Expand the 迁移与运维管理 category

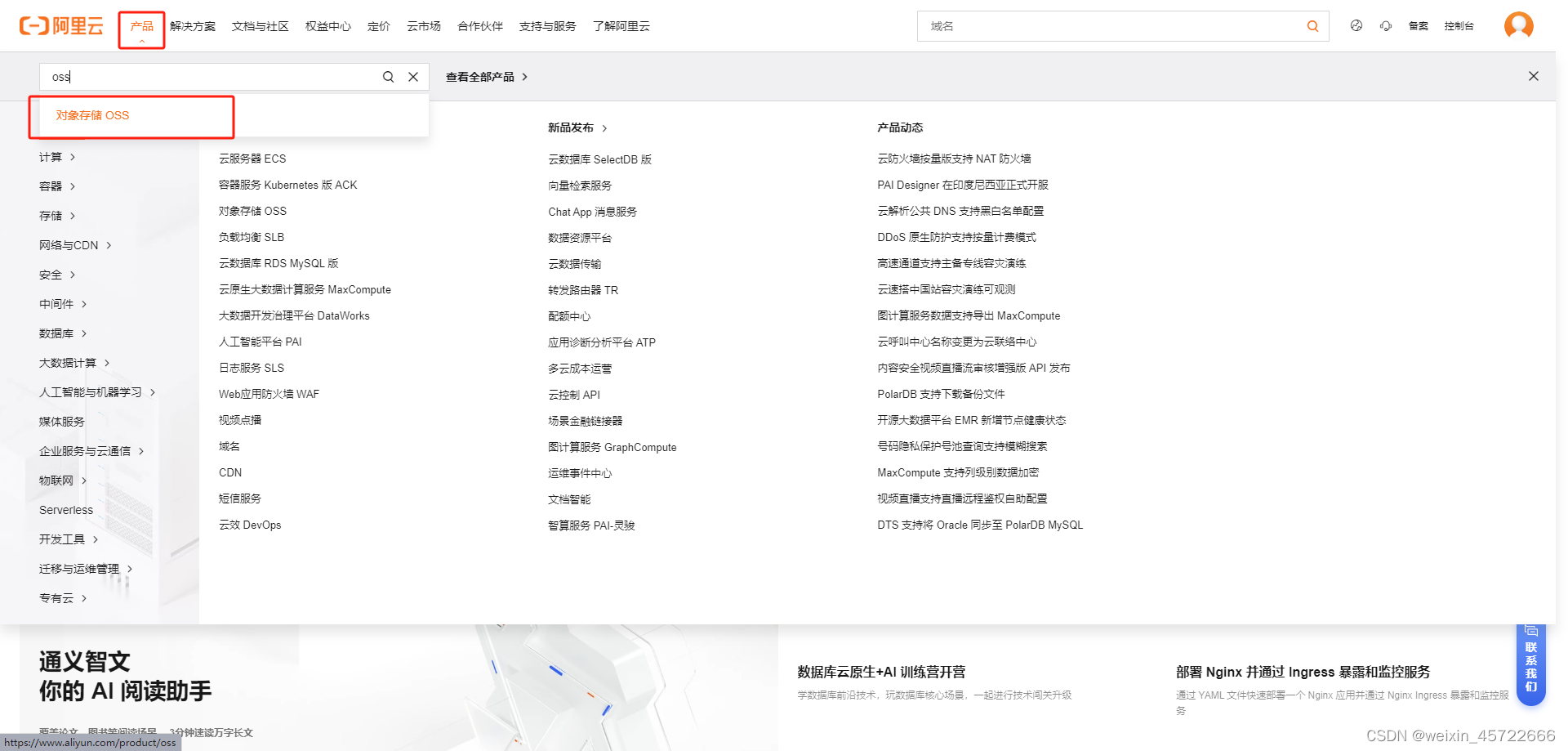86,569
